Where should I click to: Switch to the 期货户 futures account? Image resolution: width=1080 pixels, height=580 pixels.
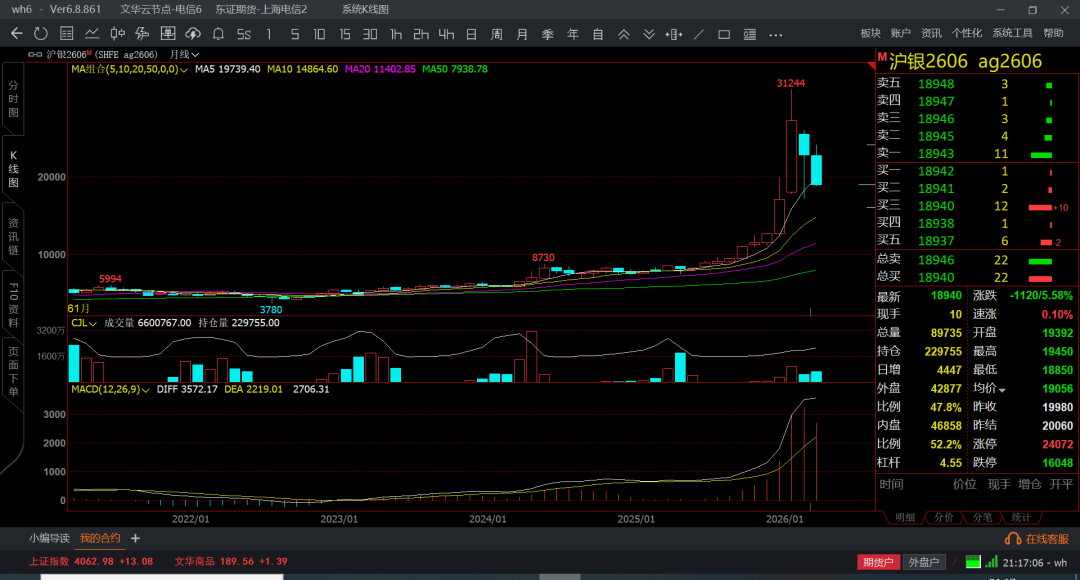coord(878,562)
